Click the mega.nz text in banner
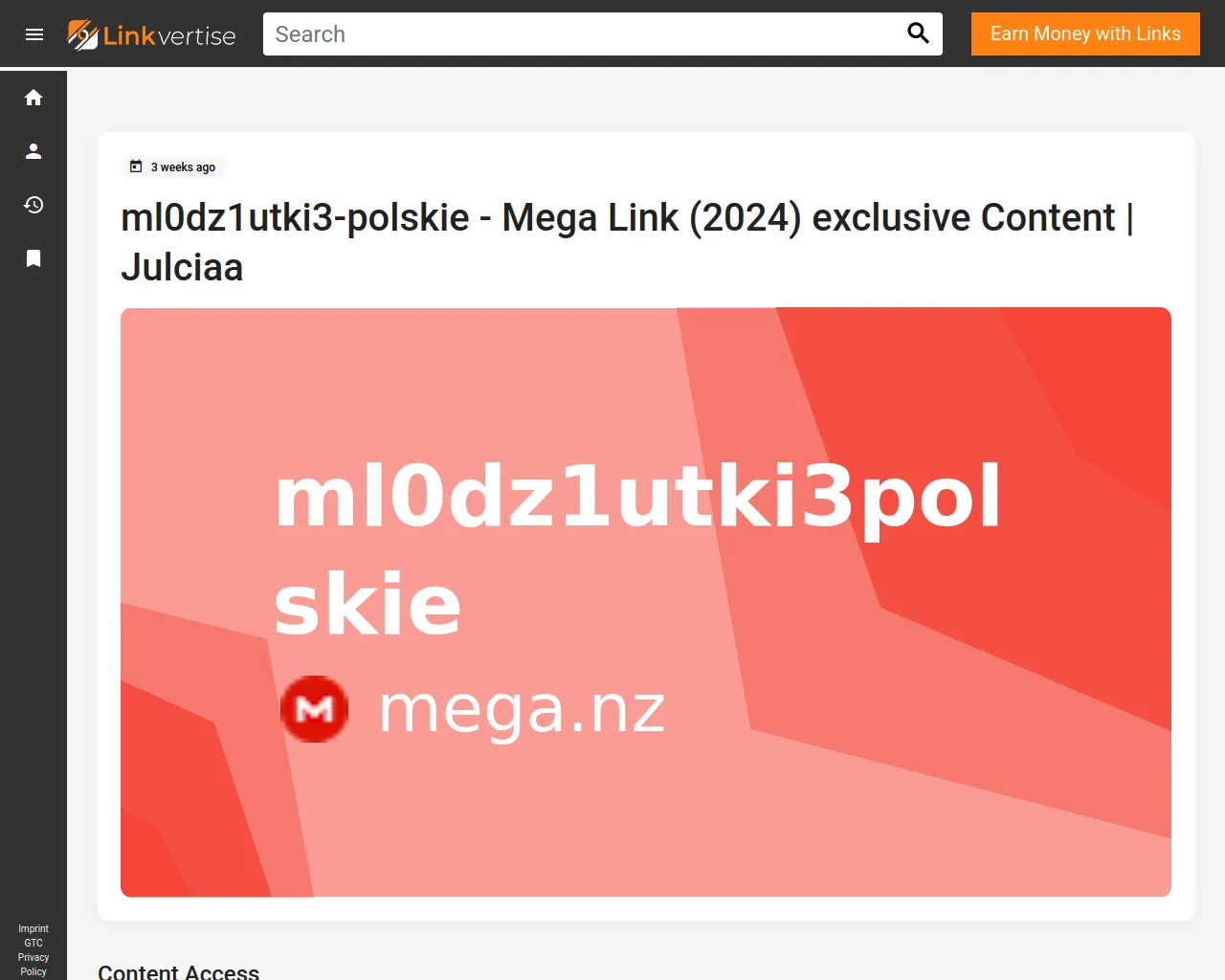 [522, 709]
